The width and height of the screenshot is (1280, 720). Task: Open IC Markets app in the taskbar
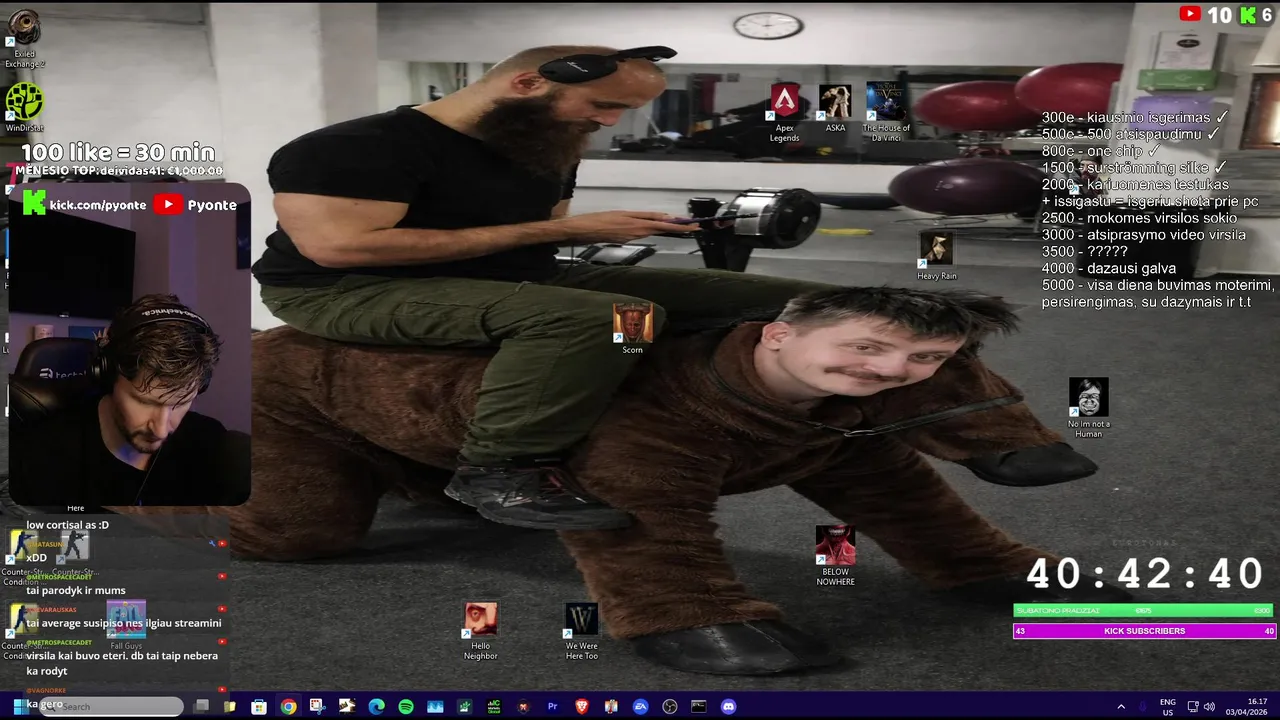(494, 706)
